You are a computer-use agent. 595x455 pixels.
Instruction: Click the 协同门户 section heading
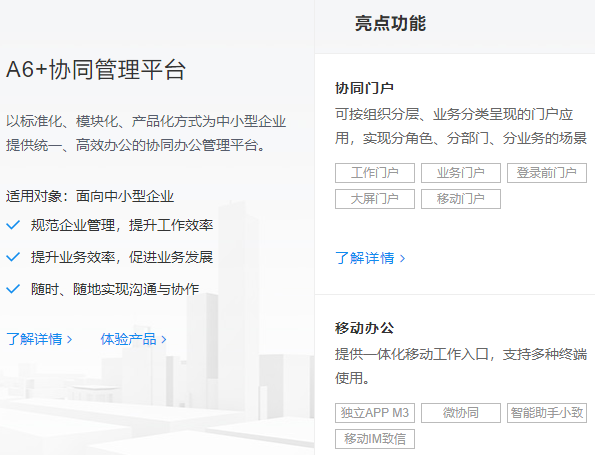click(364, 88)
